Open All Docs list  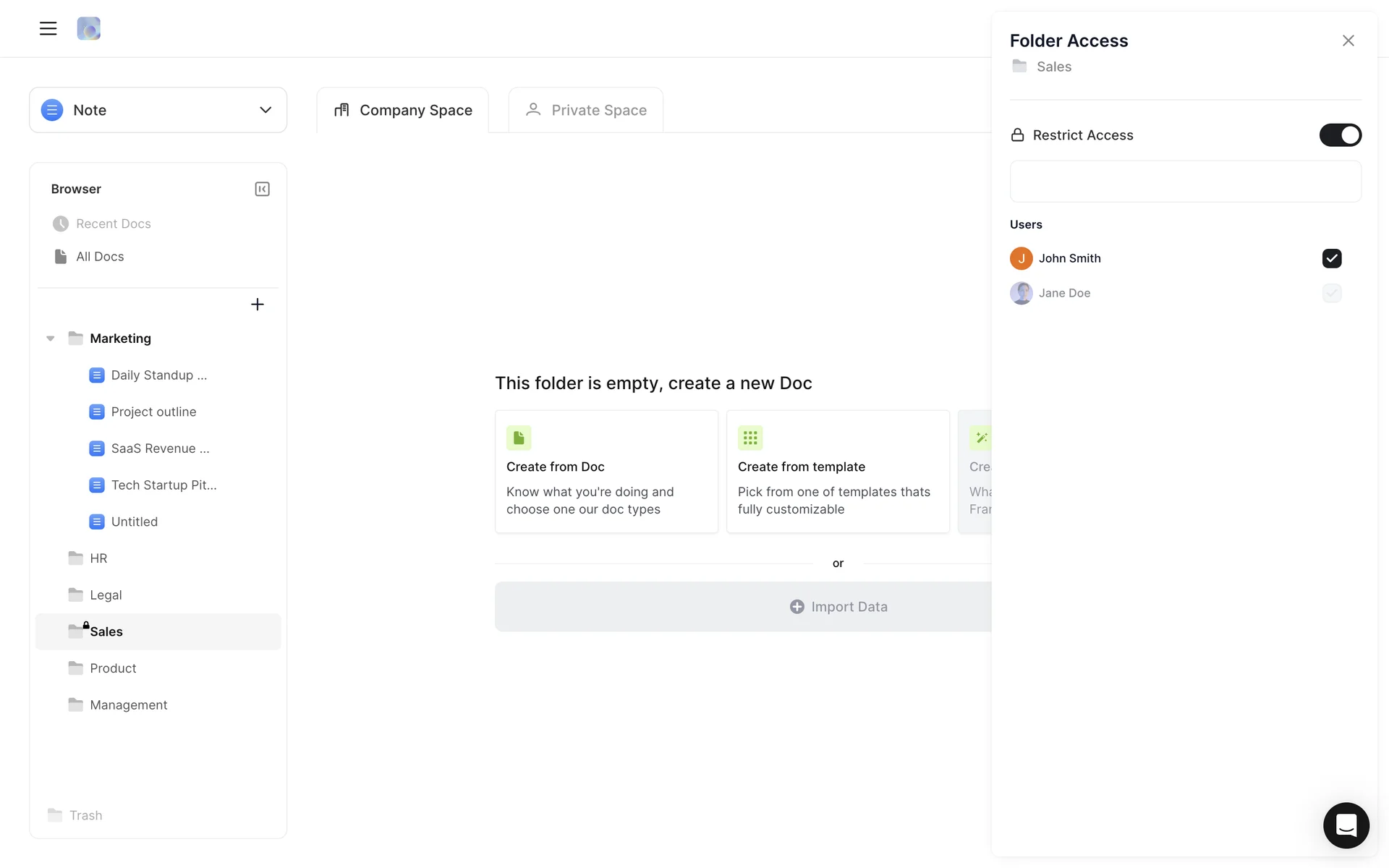100,257
